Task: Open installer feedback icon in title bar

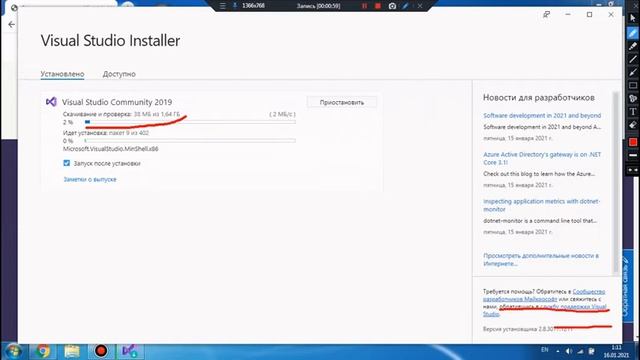Action: tap(547, 15)
